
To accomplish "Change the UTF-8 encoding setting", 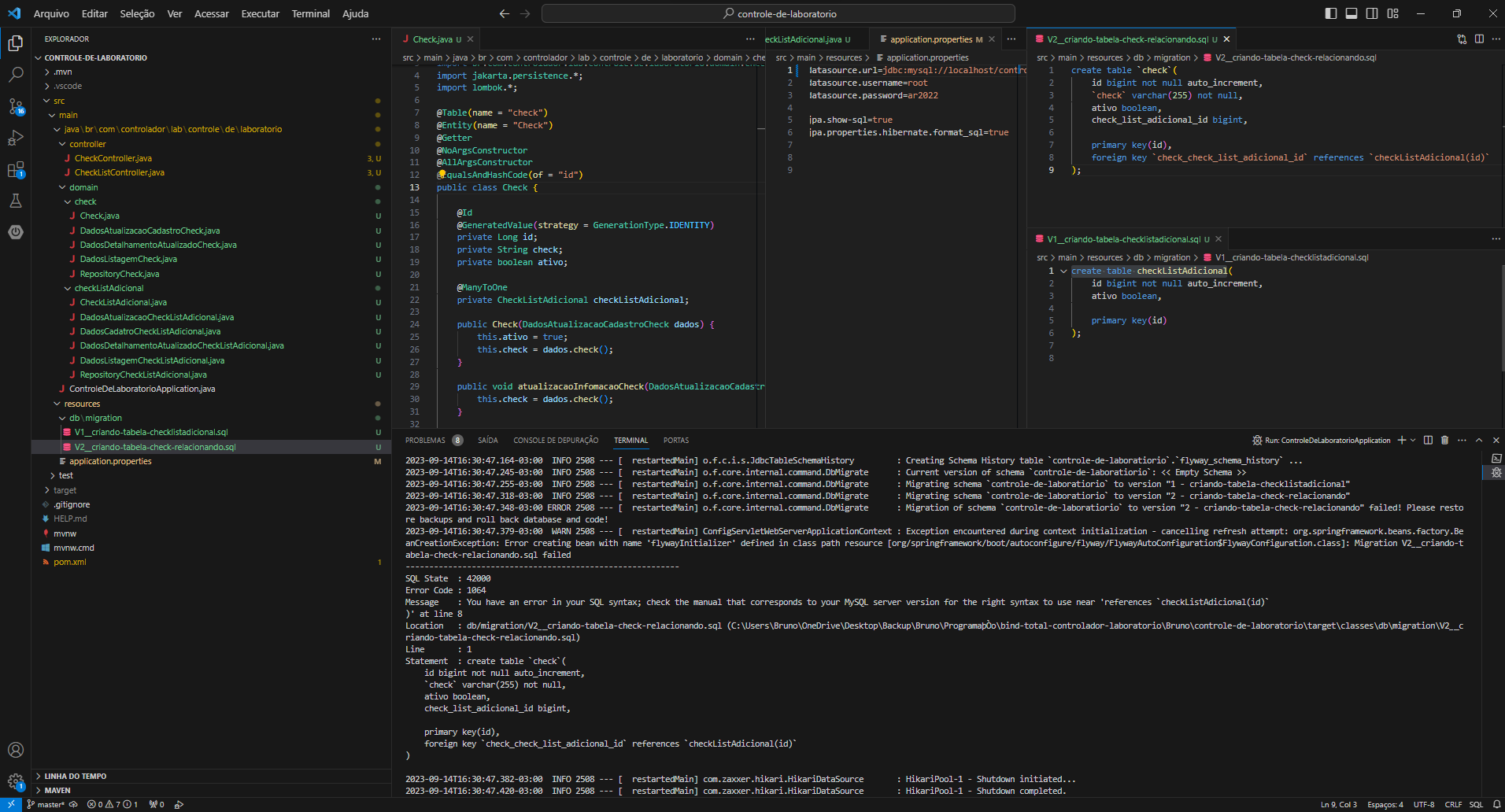I will point(1424,804).
